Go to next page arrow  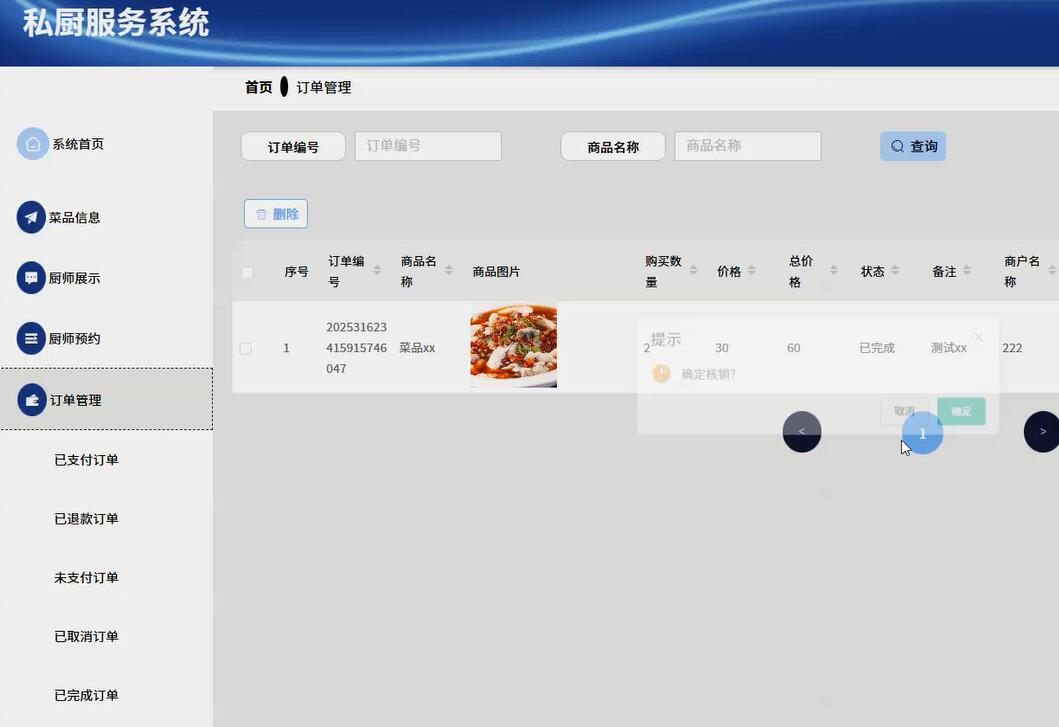click(x=1042, y=432)
